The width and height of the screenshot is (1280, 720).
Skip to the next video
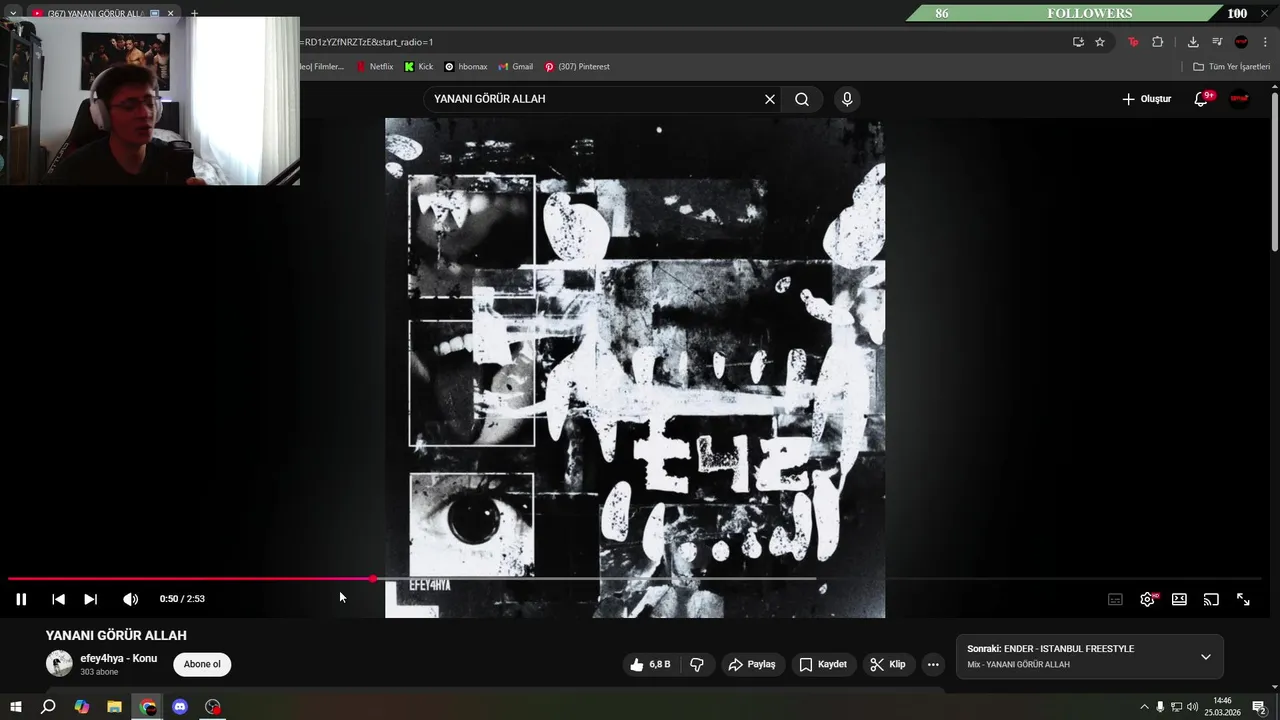[91, 599]
